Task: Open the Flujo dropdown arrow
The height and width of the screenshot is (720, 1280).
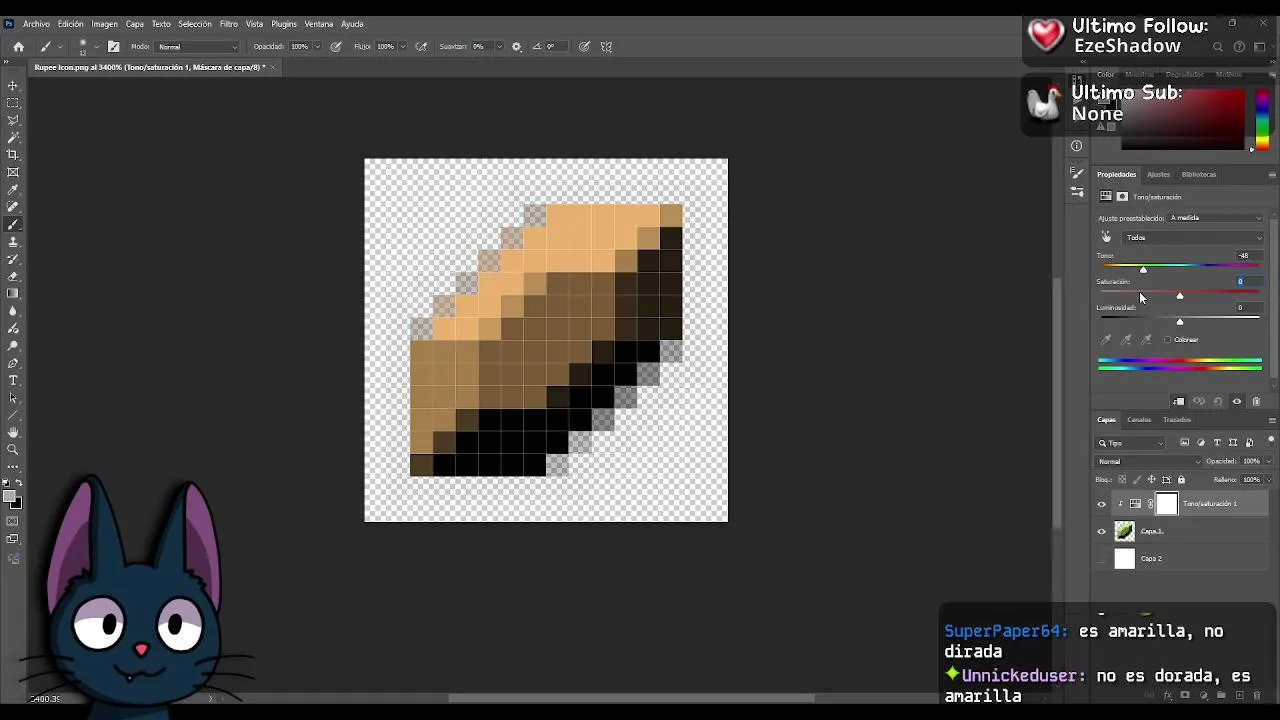Action: pos(403,46)
